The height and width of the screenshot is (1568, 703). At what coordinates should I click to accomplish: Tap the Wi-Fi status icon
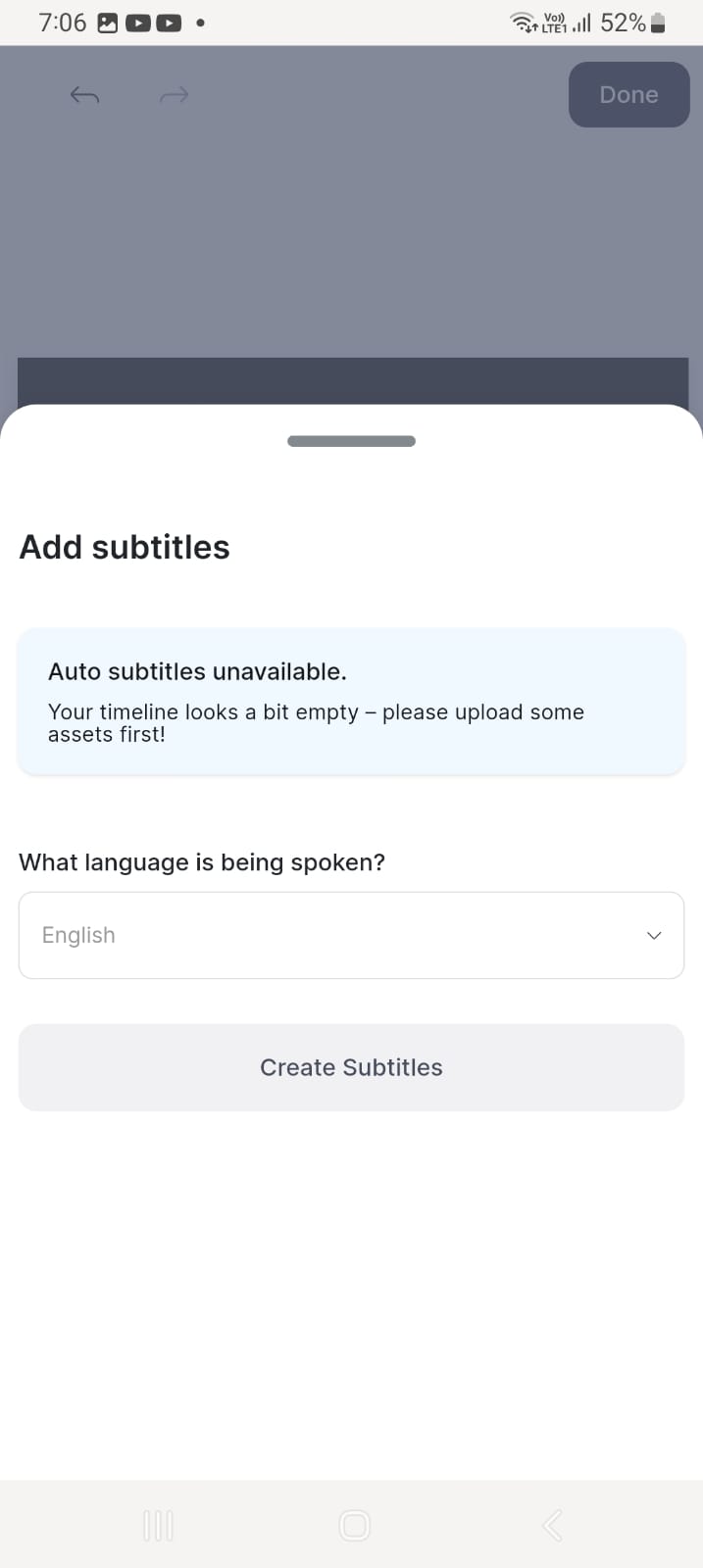(524, 23)
